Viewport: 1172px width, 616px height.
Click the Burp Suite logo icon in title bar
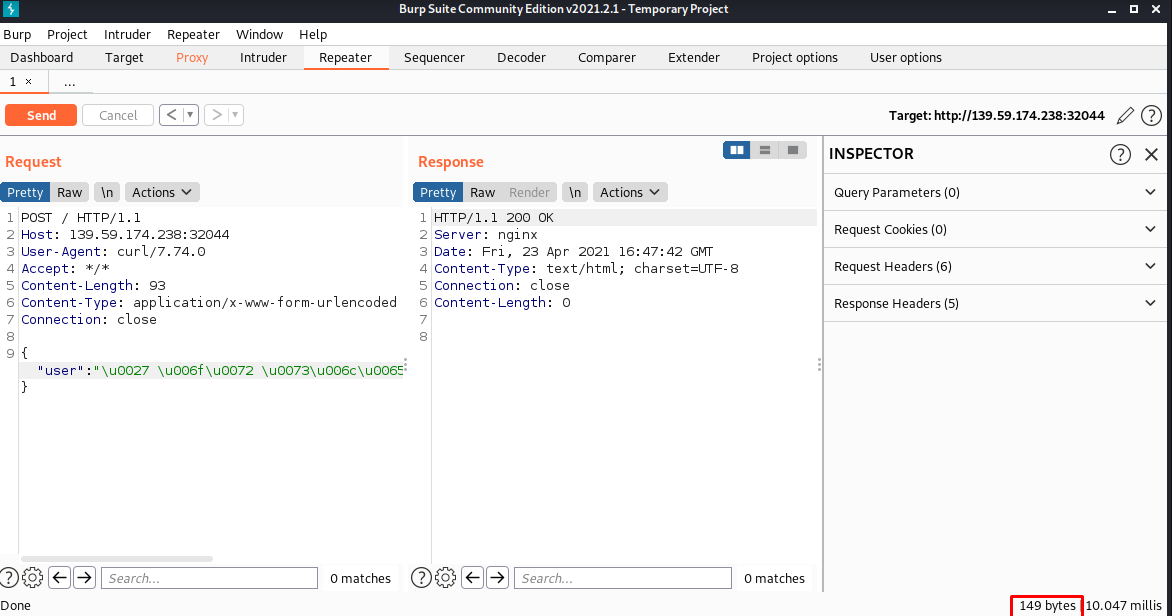10,9
